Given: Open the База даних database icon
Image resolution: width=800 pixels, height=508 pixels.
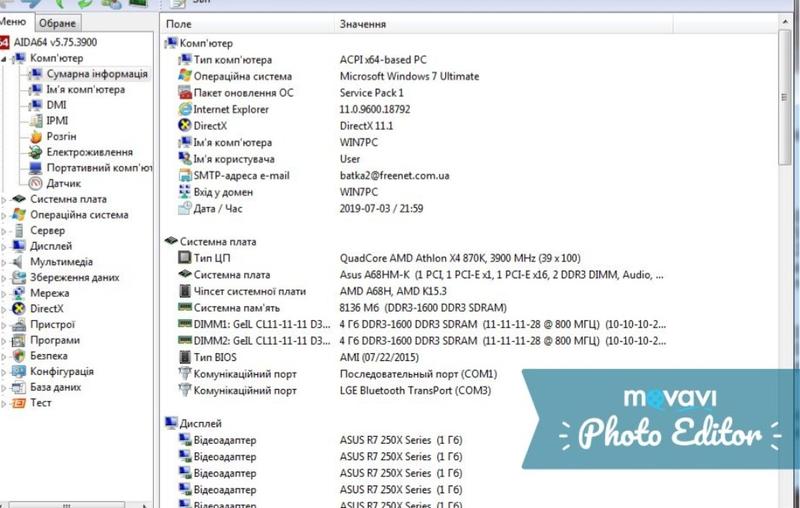Looking at the screenshot, I should (x=19, y=387).
